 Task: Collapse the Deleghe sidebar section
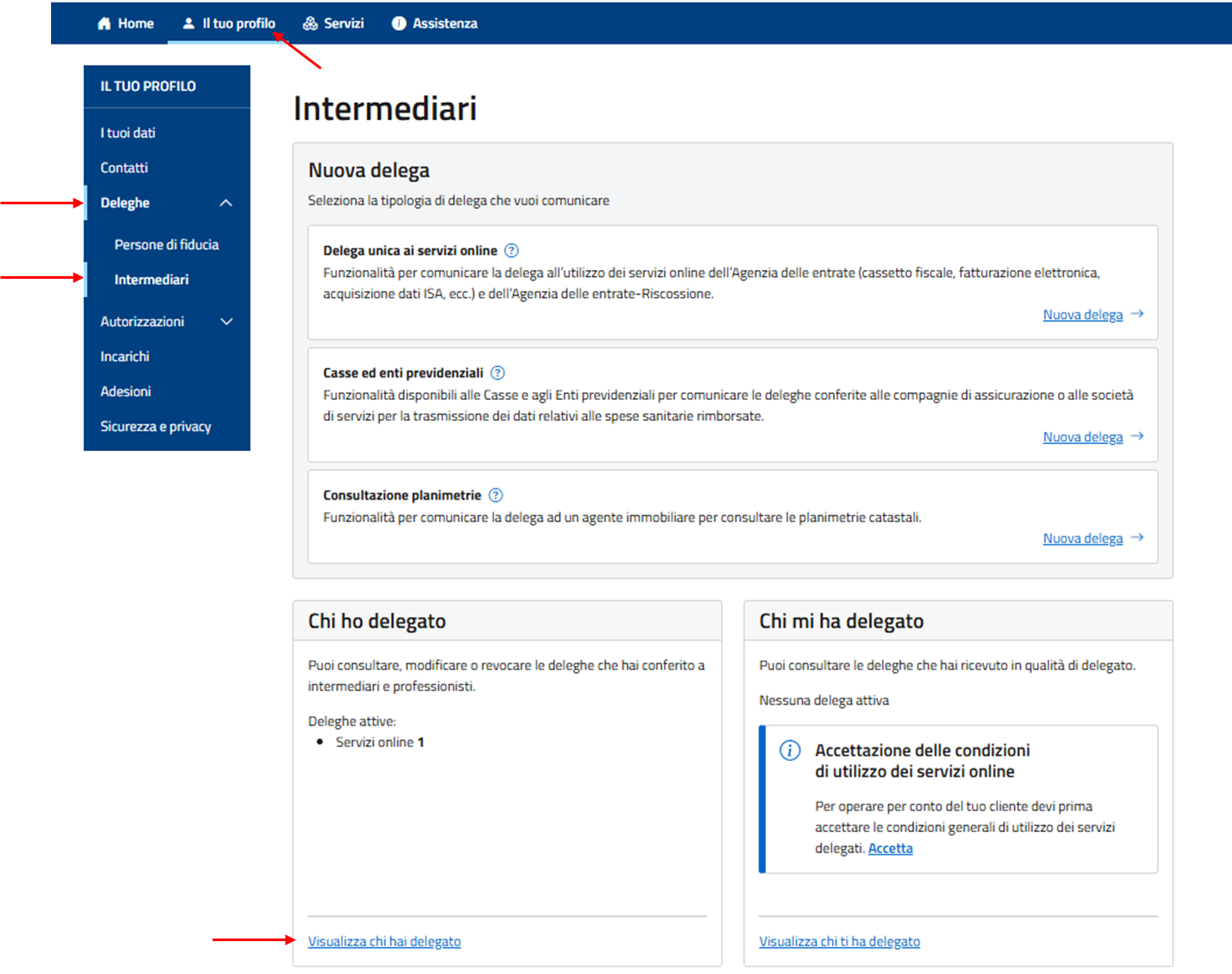pyautogui.click(x=226, y=203)
